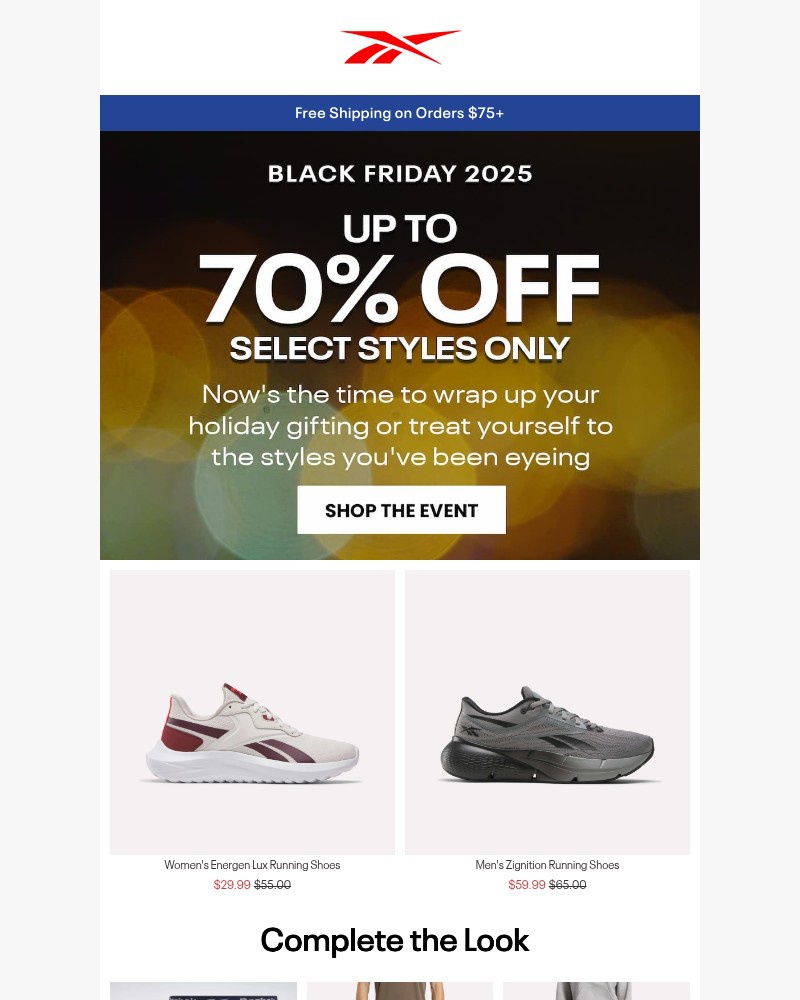Image resolution: width=800 pixels, height=1000 pixels.
Task: Click the crossed-out $55.00 original price
Action: tap(272, 884)
